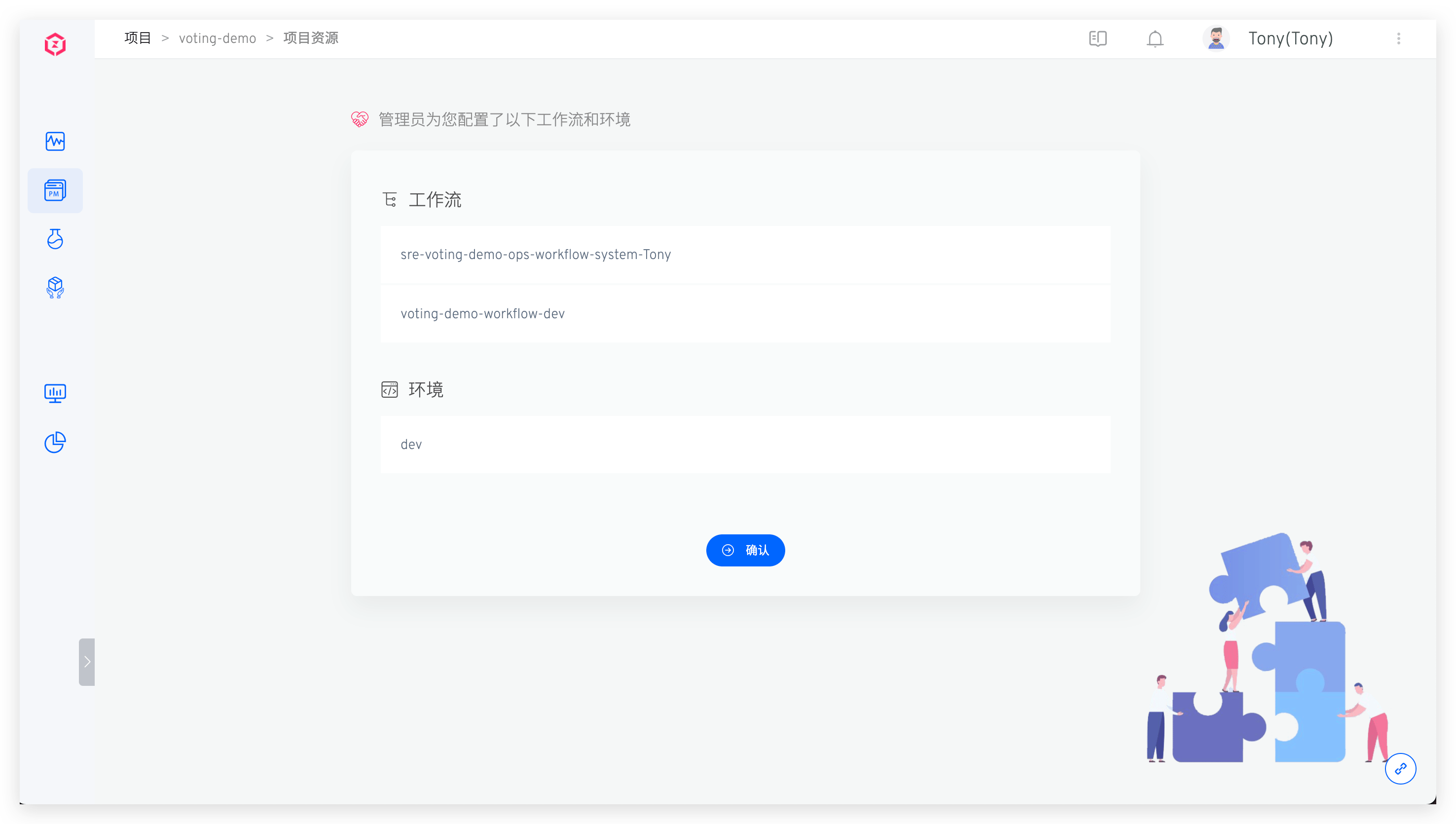Click the application logo in the top-left corner

[x=54, y=44]
